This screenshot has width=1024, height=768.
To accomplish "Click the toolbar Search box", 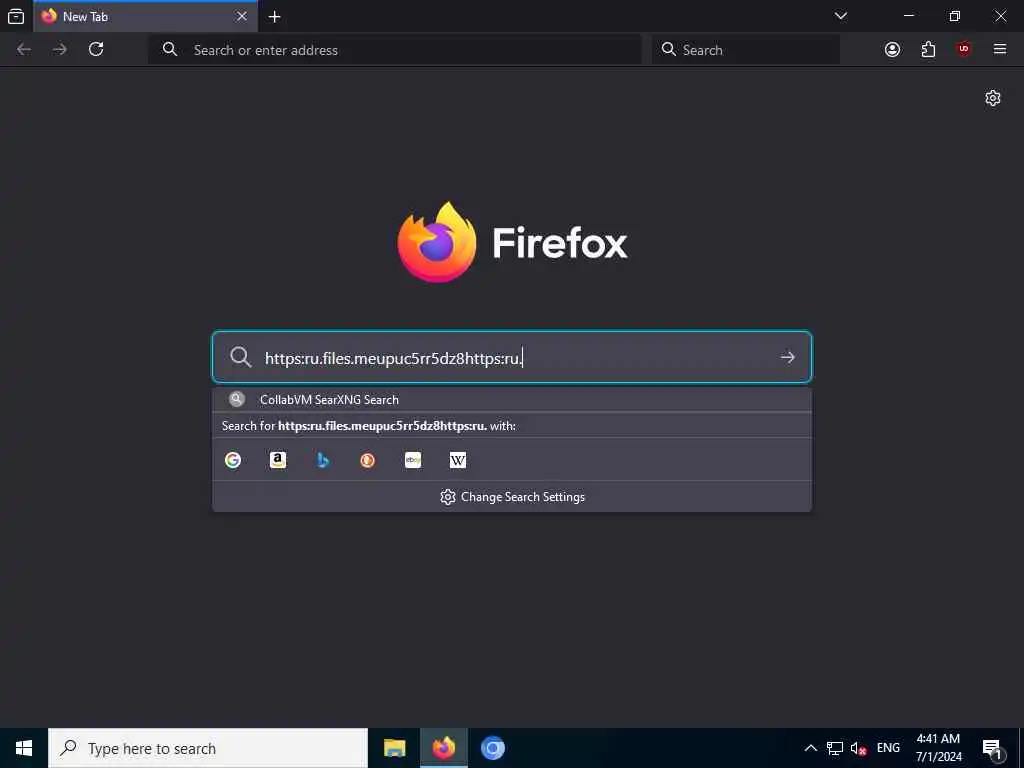I will click(x=746, y=50).
